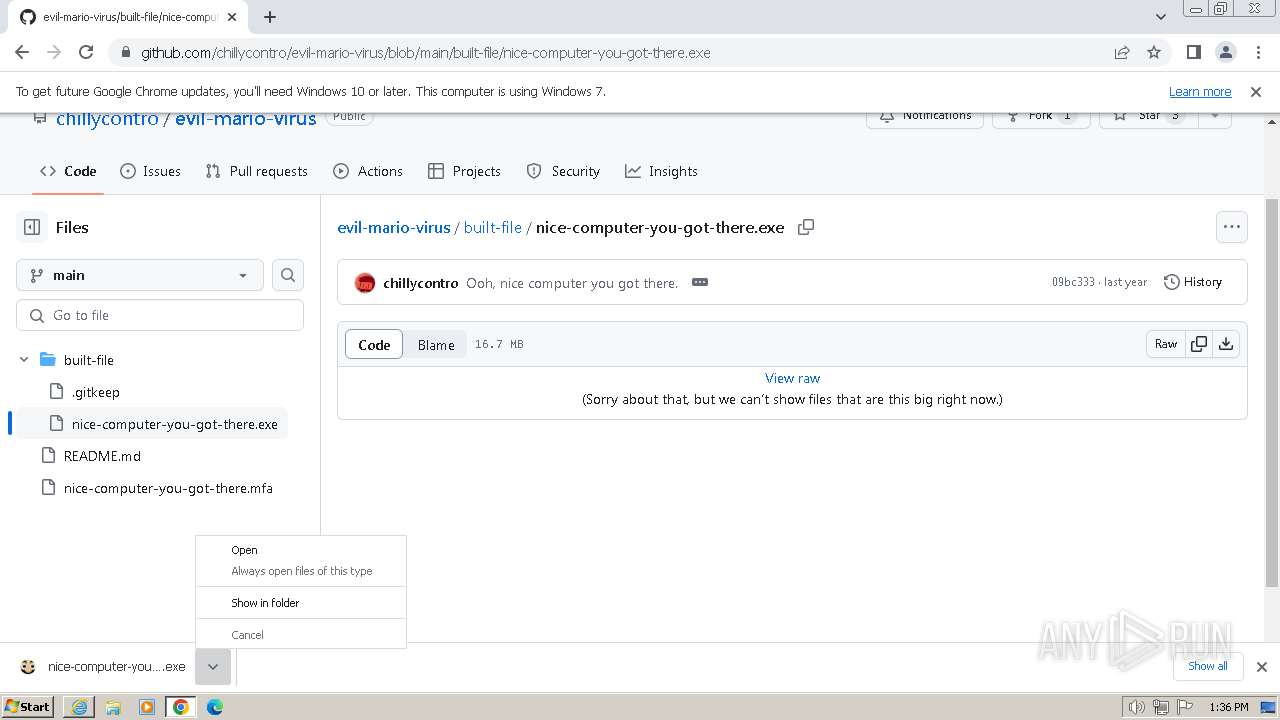Open Actions tab
1280x720 pixels.
click(368, 171)
